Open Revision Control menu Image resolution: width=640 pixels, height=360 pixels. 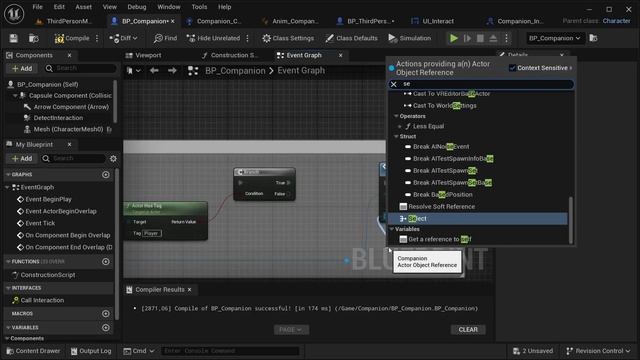pos(598,351)
